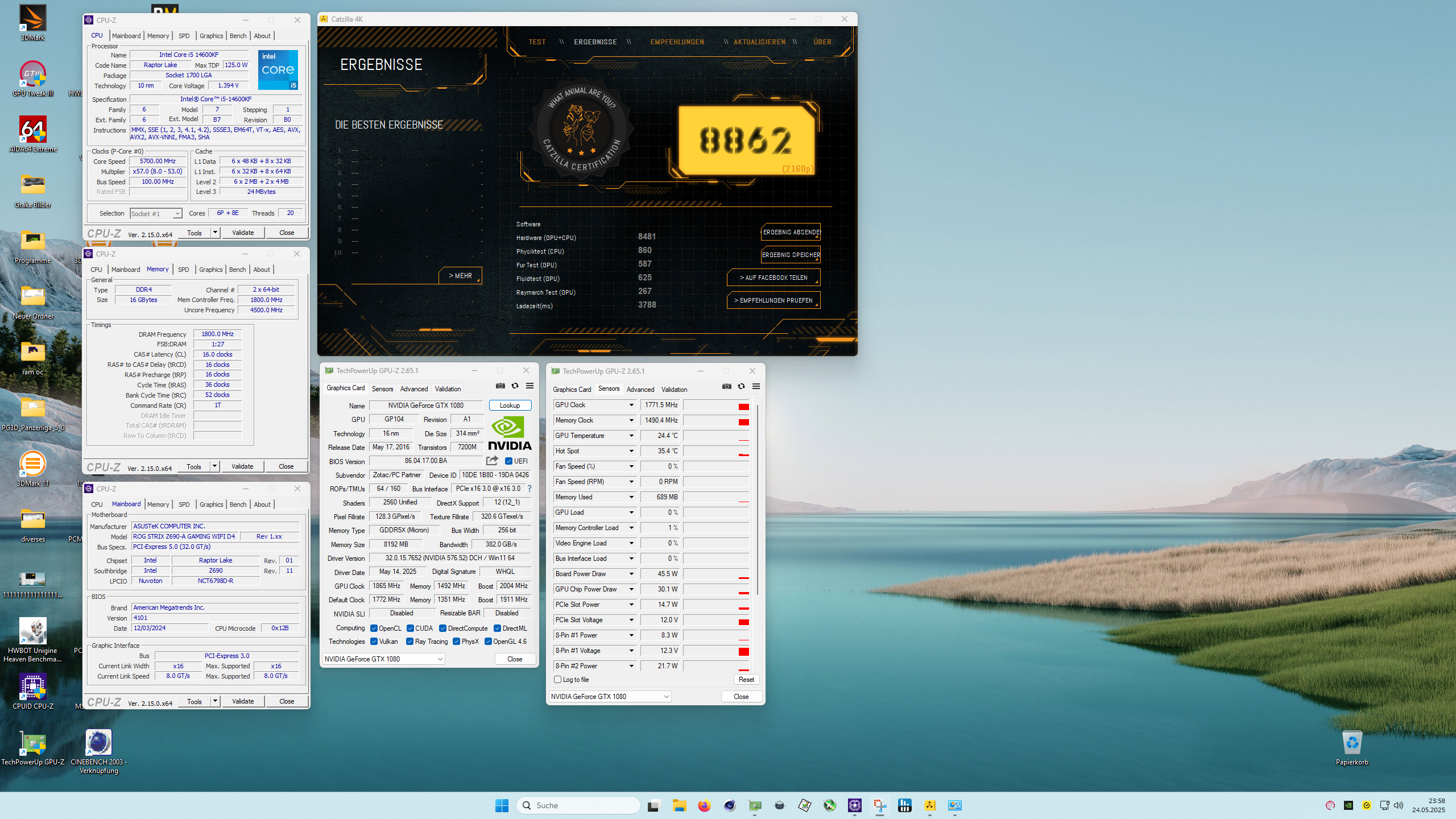Screen dimensions: 1456x819
Task: Open TechPowerUp GPU-Z desktop shortcut
Action: pos(32,747)
